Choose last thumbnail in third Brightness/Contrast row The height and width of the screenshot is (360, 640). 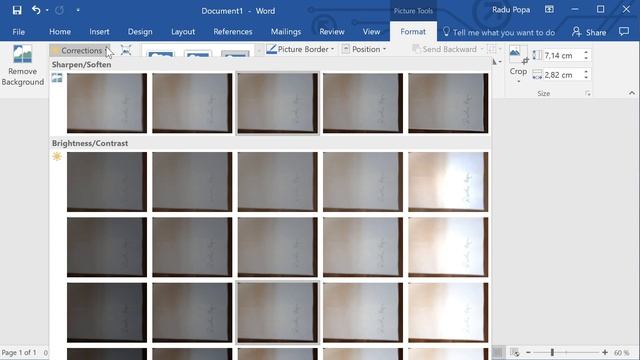448,312
